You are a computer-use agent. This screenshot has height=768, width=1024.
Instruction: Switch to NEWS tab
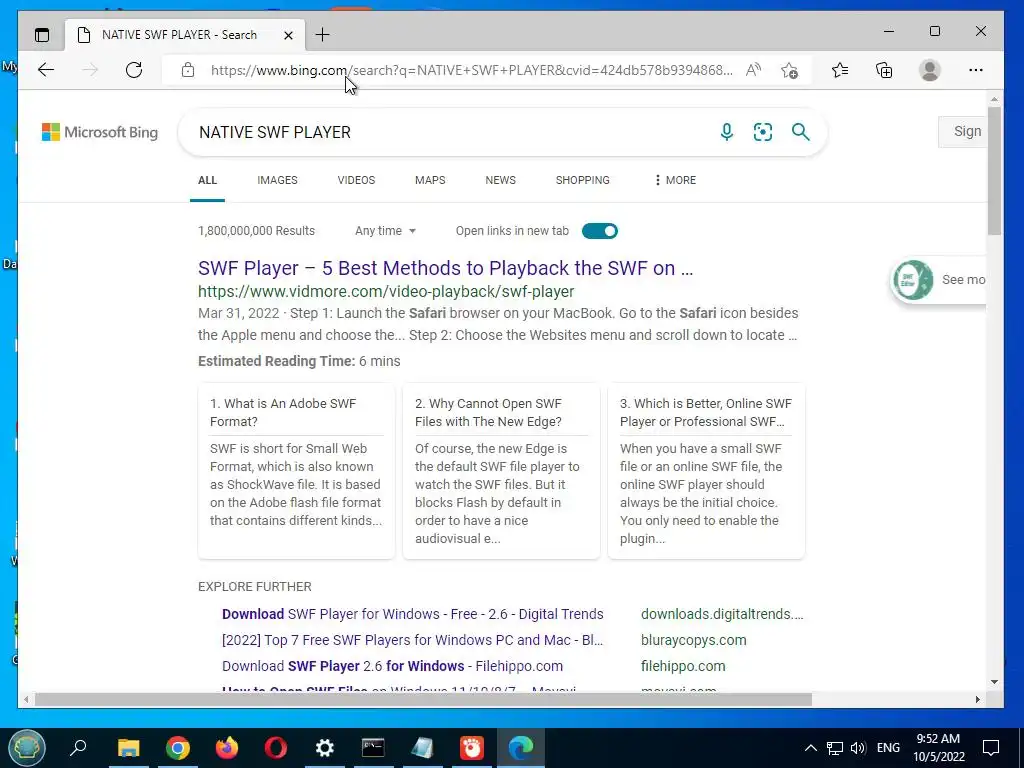(x=500, y=180)
